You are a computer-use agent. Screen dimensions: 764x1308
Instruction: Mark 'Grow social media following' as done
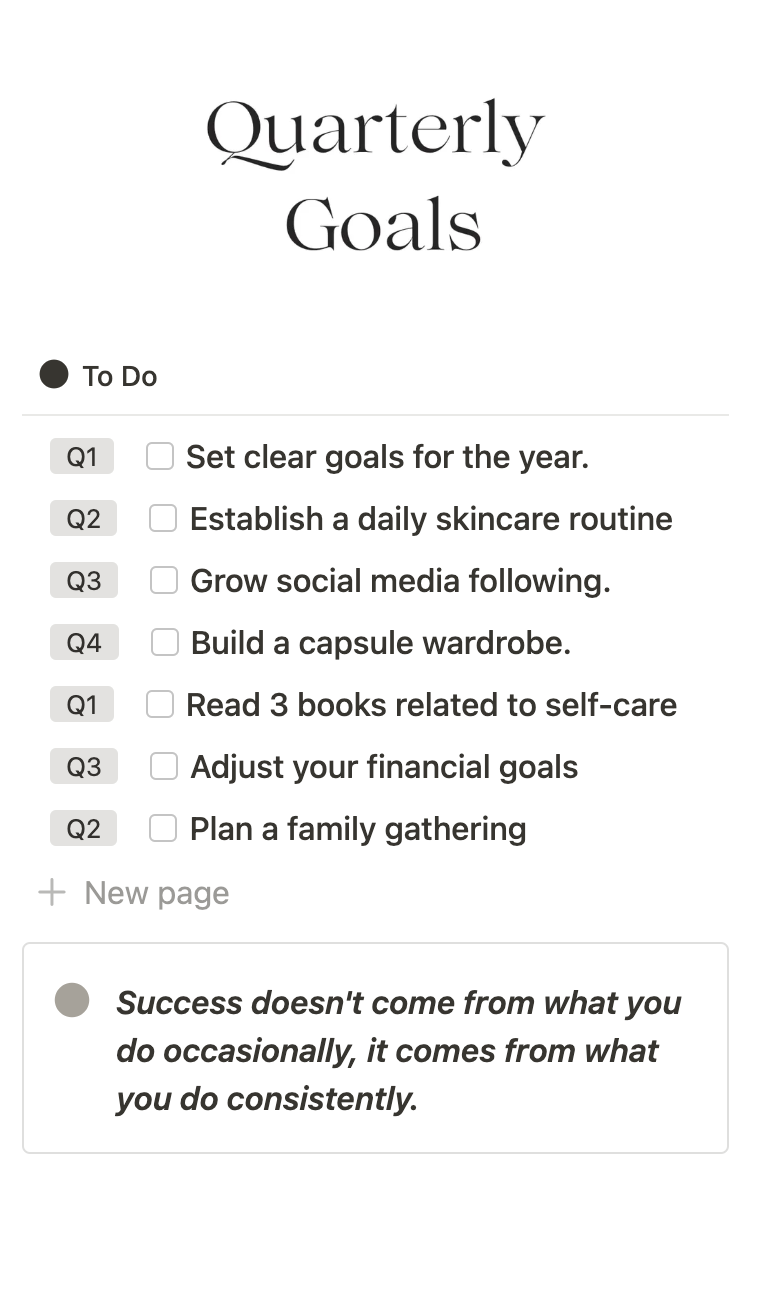[x=164, y=580]
